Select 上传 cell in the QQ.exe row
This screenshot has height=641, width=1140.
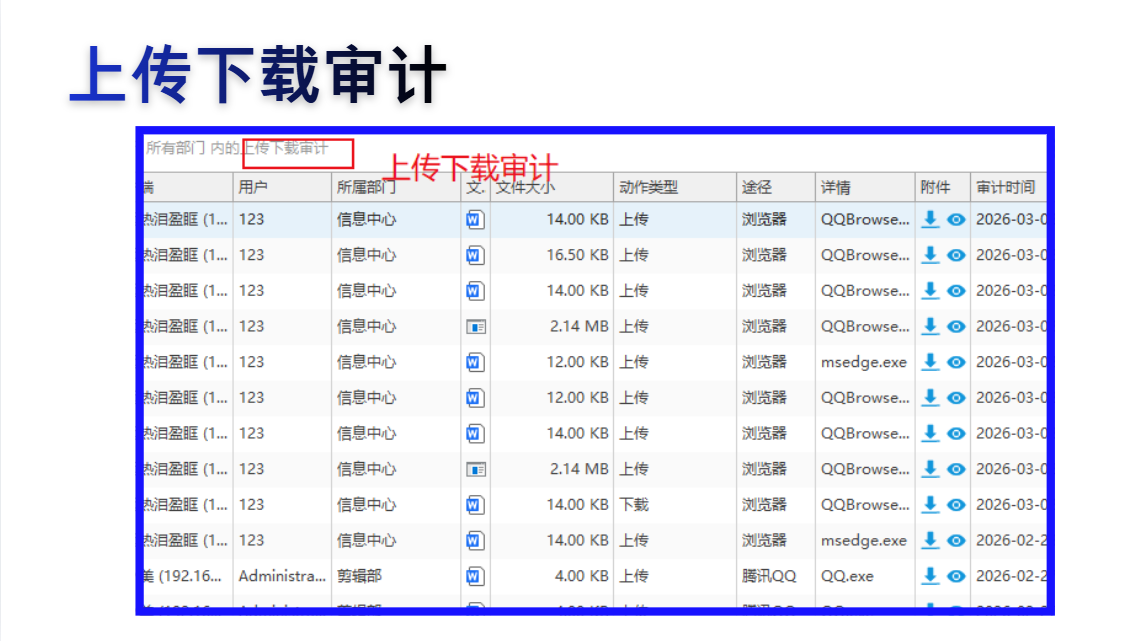pos(675,576)
